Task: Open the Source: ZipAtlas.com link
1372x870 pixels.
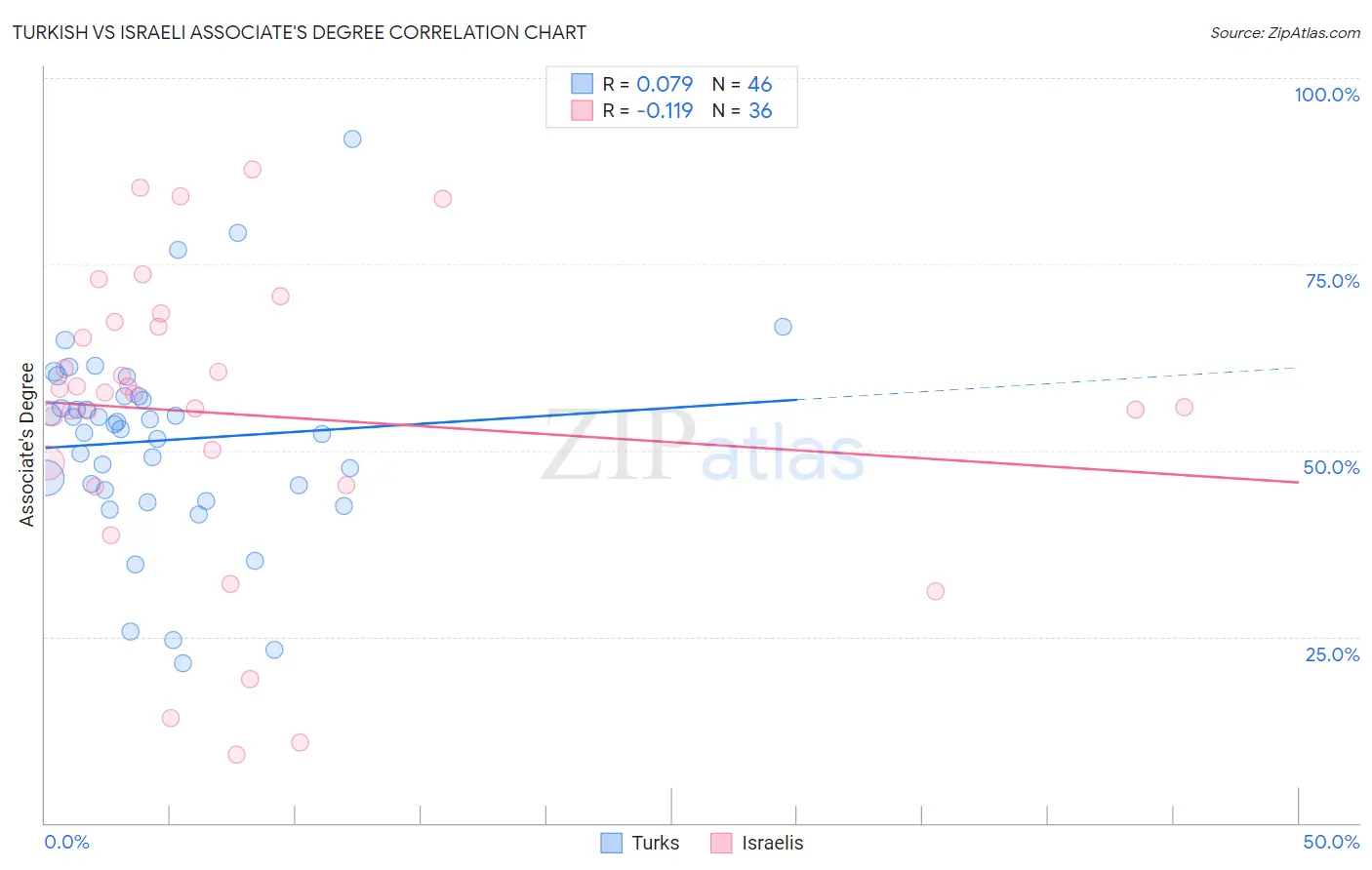Action: tap(1285, 32)
